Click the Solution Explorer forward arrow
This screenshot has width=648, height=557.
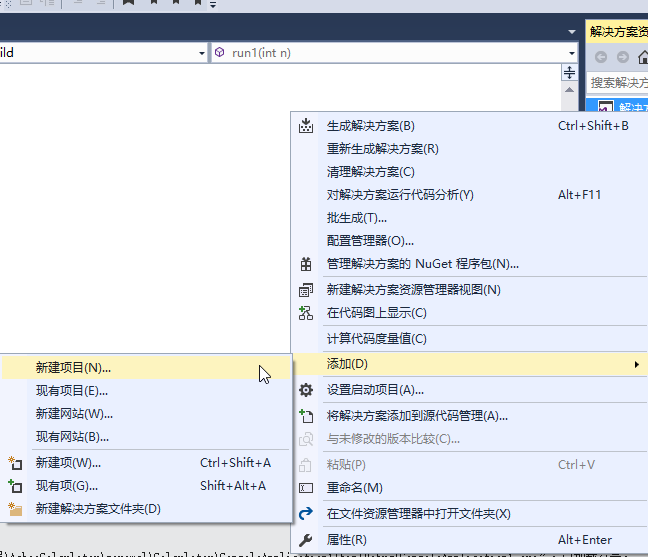[x=623, y=57]
